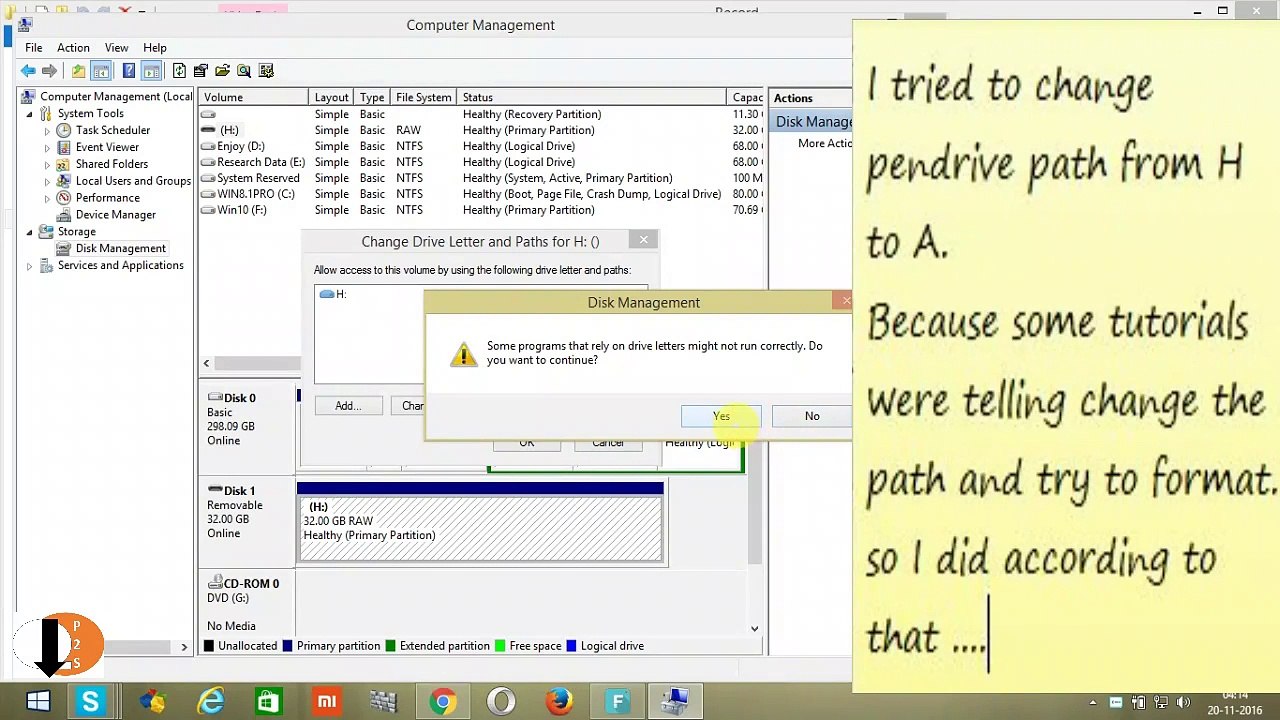Open Opera from the taskbar
The width and height of the screenshot is (1280, 720).
pos(501,702)
